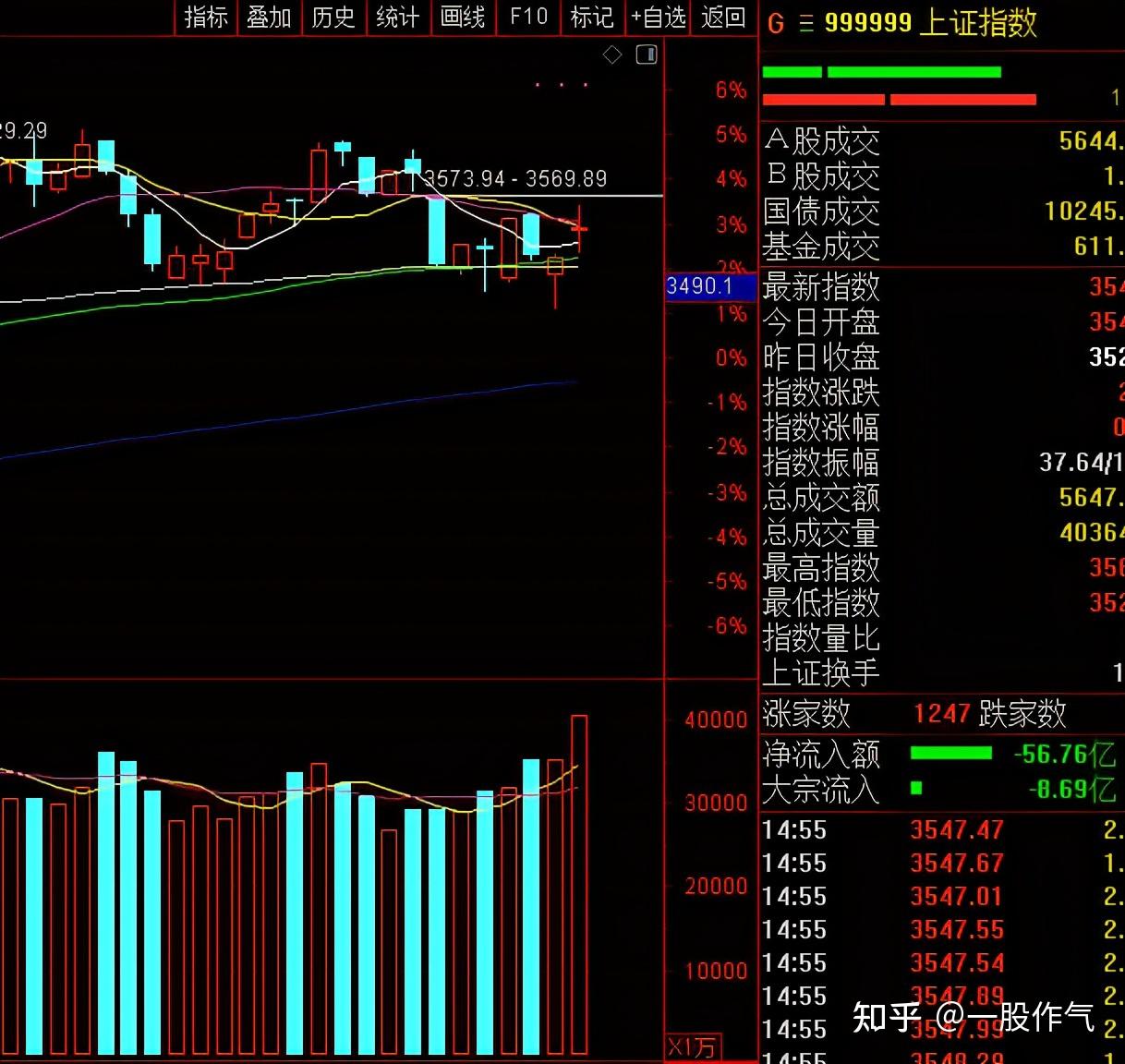Click the tick row with price 3547.55
The width and height of the screenshot is (1125, 1064).
point(942,930)
